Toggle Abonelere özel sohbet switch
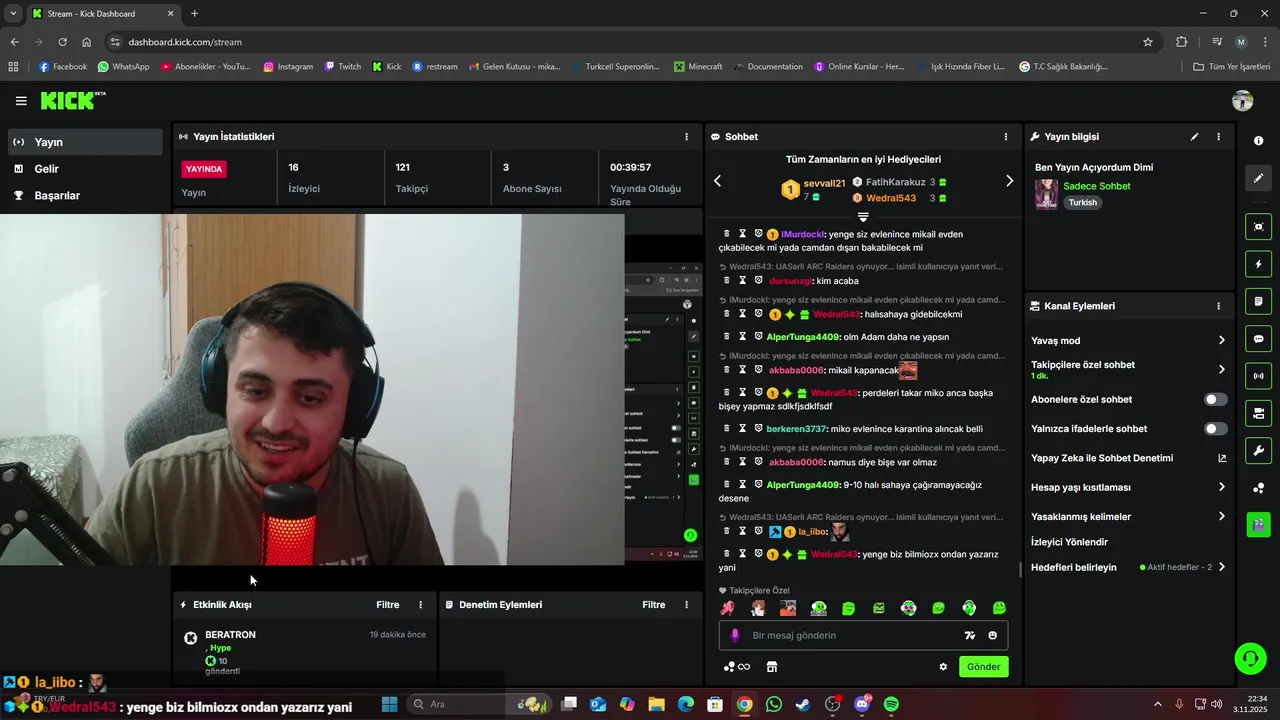 (1215, 399)
